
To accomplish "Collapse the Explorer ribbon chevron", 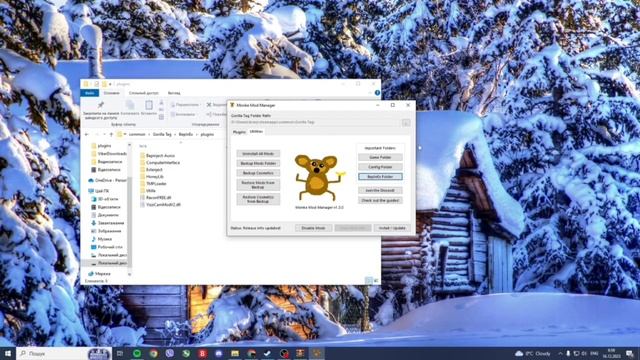I will coord(371,93).
